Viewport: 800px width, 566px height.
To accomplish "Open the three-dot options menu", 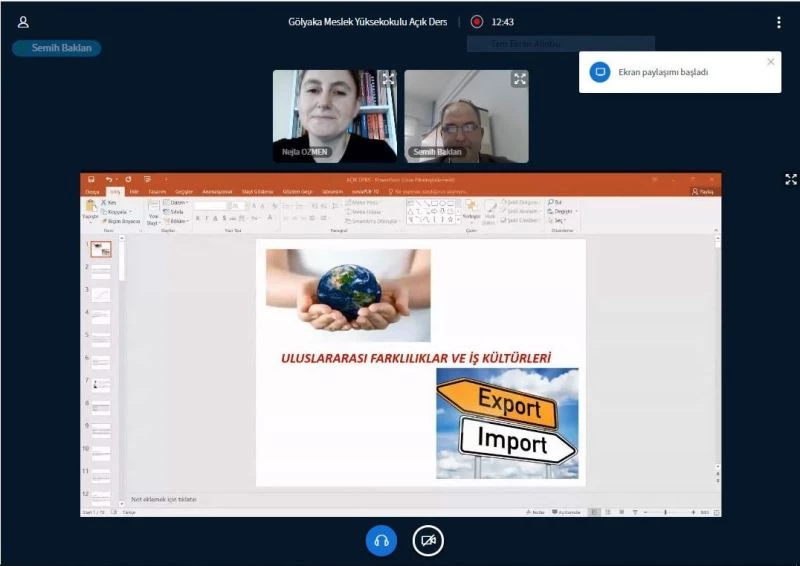I will click(778, 22).
